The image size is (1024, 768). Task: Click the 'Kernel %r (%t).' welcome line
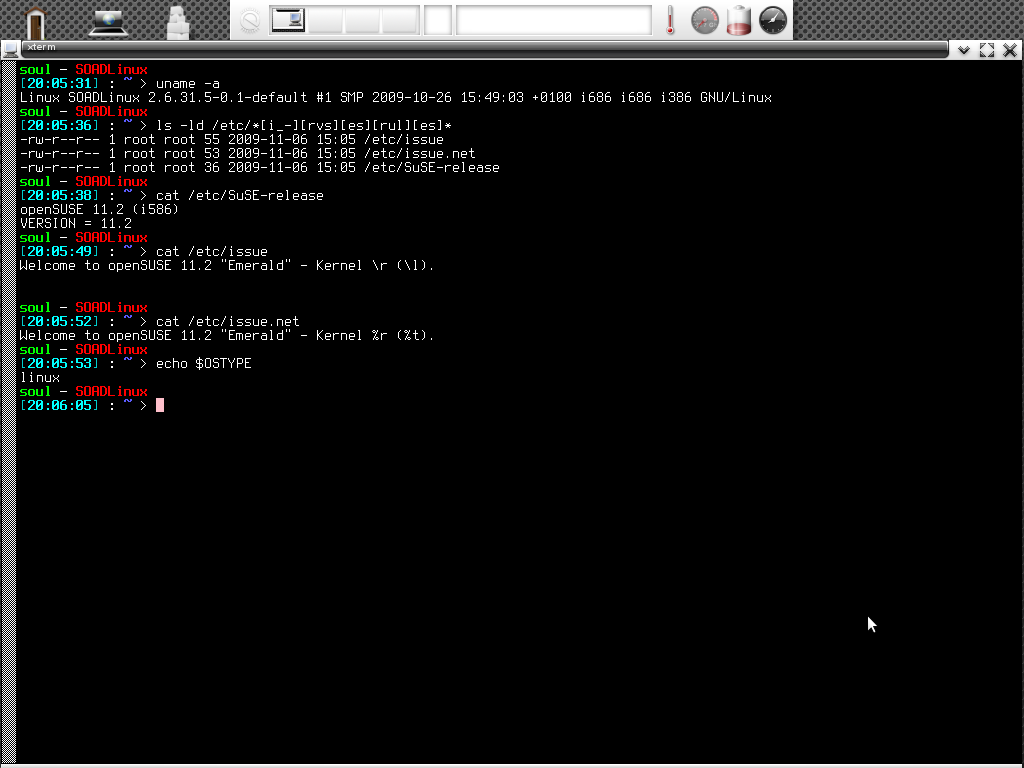(227, 336)
